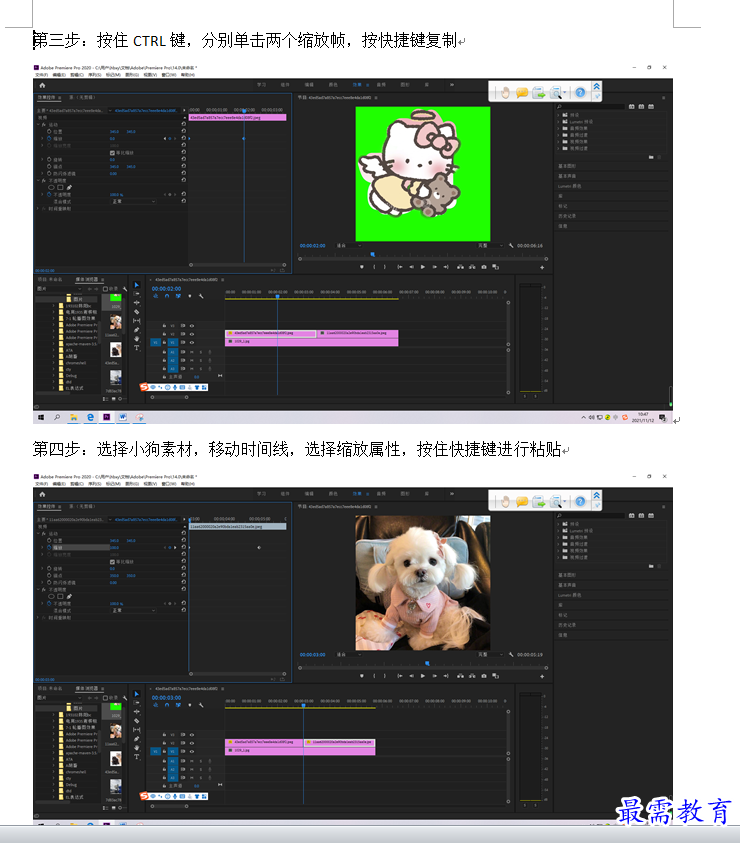Image resolution: width=740 pixels, height=843 pixels.
Task: Click Home icon in Hello Kitty screenshot
Action: [x=42, y=85]
